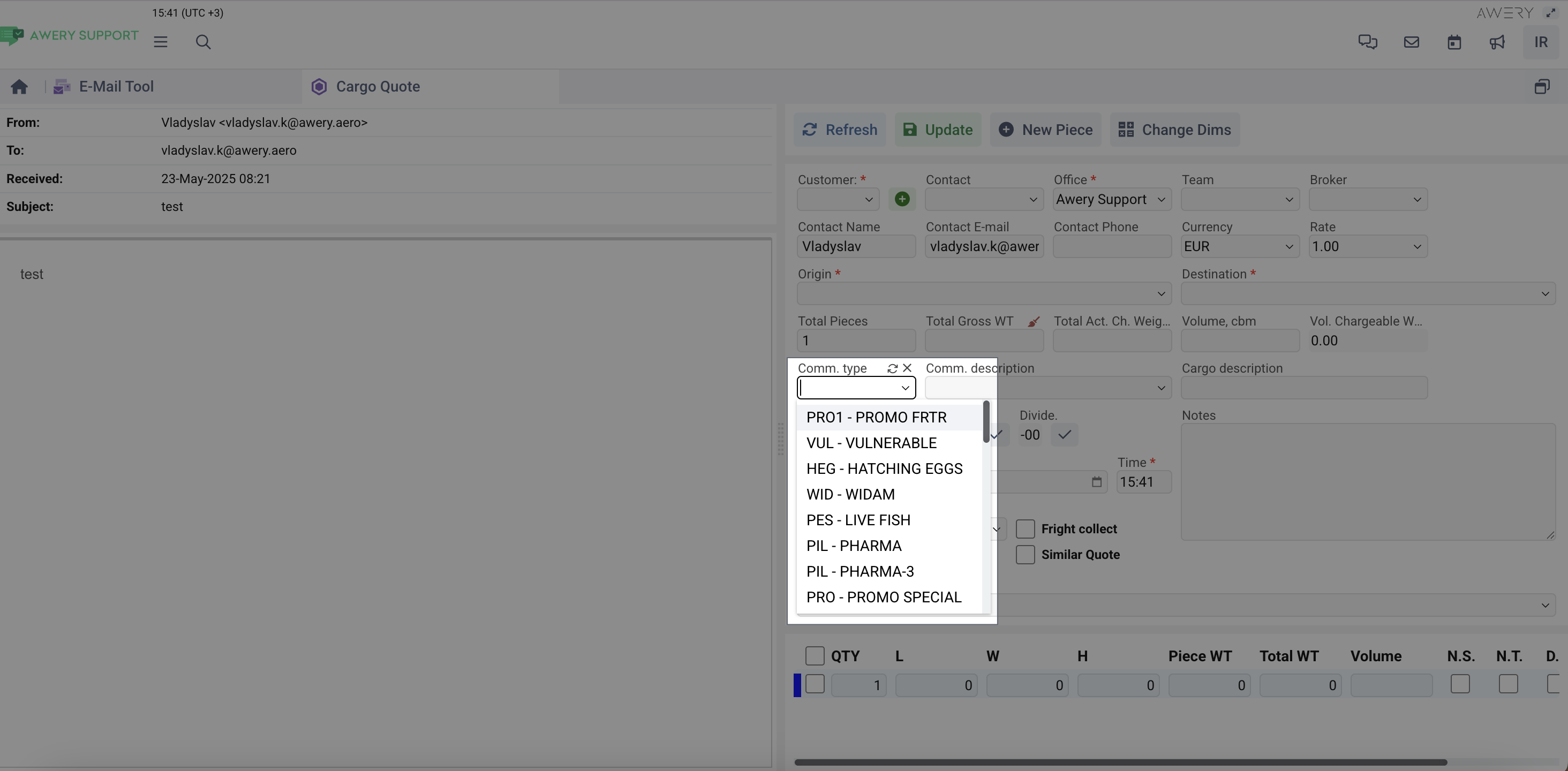Click the megaphone announcements icon
The height and width of the screenshot is (771, 1568).
coord(1497,42)
